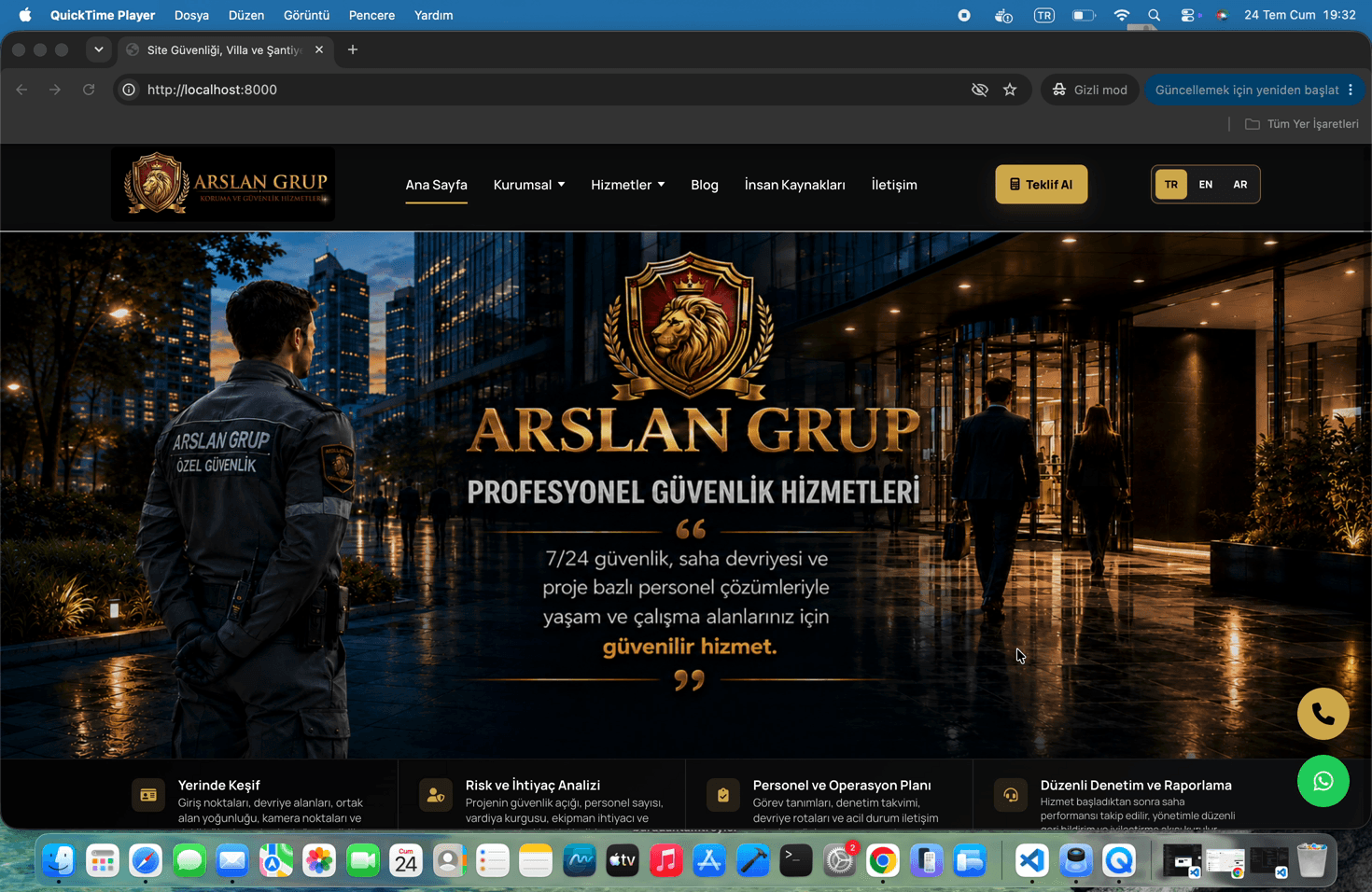Image resolution: width=1372 pixels, height=892 pixels.
Task: Open Visual Studio Code from the Dock
Action: click(x=1032, y=860)
